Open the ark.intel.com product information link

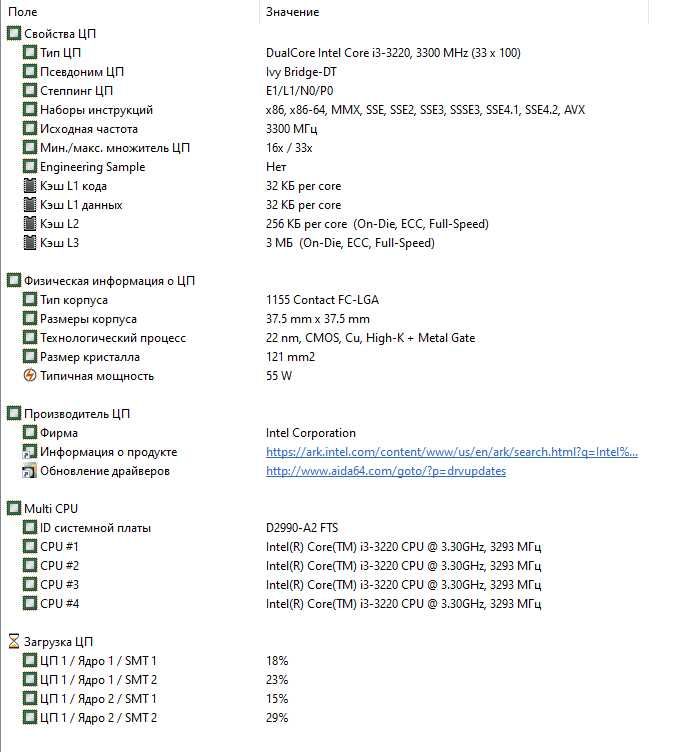(452, 452)
